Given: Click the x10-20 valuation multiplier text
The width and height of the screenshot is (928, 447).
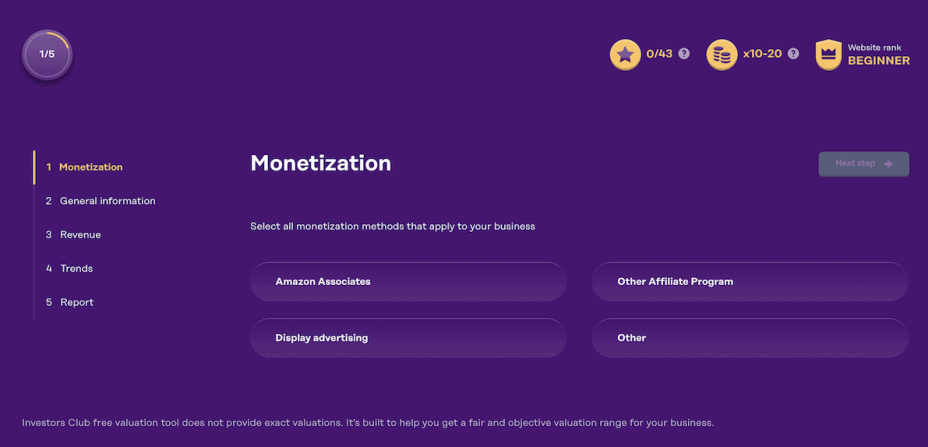Looking at the screenshot, I should click(x=763, y=54).
